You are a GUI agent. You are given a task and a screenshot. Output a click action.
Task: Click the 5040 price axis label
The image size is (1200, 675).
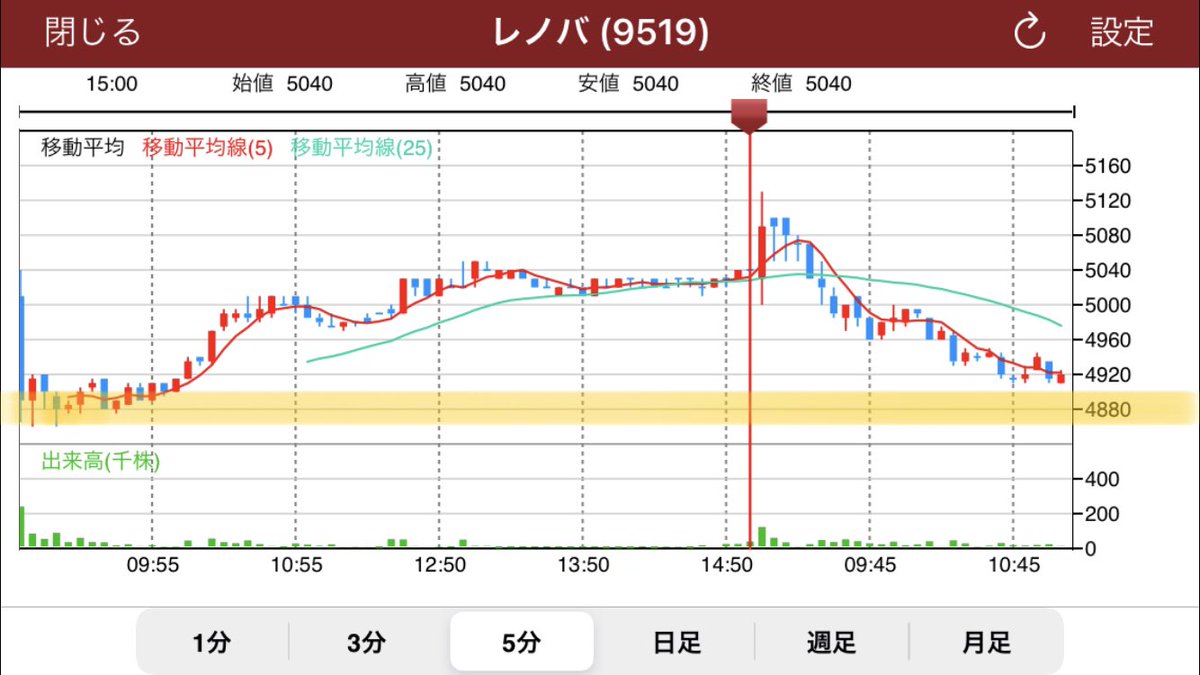point(1107,270)
